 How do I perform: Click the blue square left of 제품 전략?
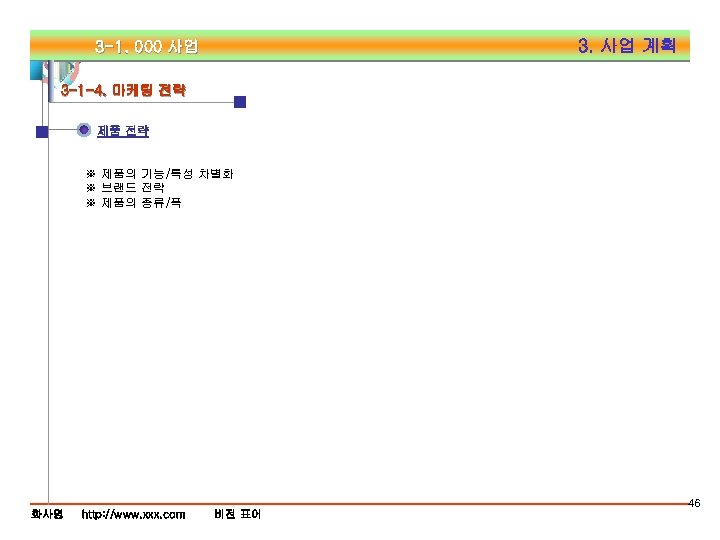(x=42, y=132)
